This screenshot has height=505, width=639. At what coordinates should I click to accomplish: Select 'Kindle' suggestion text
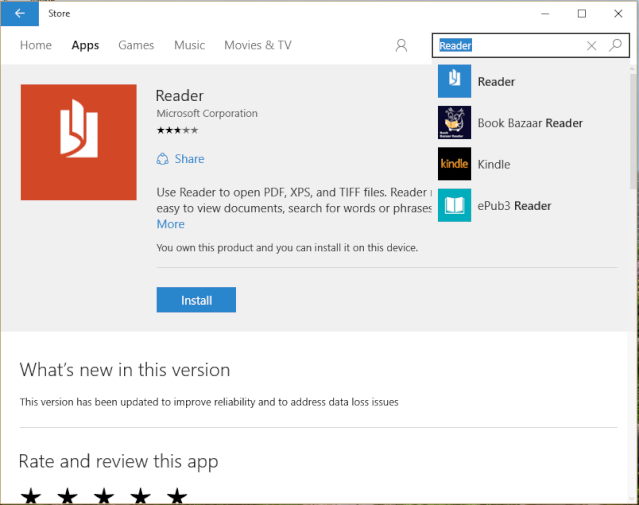click(x=494, y=164)
